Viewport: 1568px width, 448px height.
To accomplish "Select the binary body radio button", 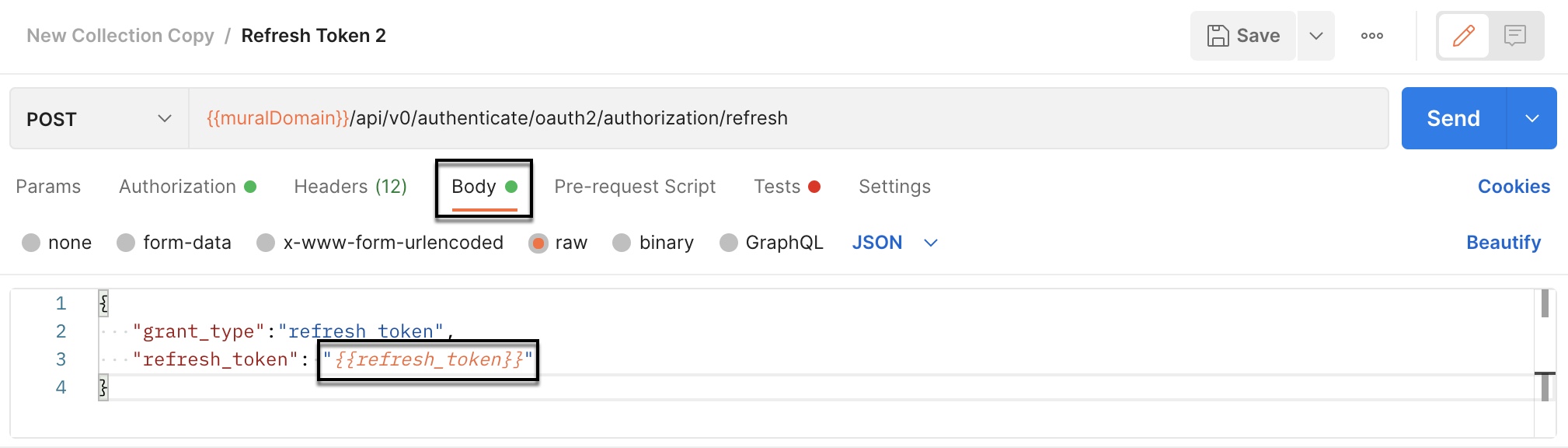I will (x=622, y=243).
